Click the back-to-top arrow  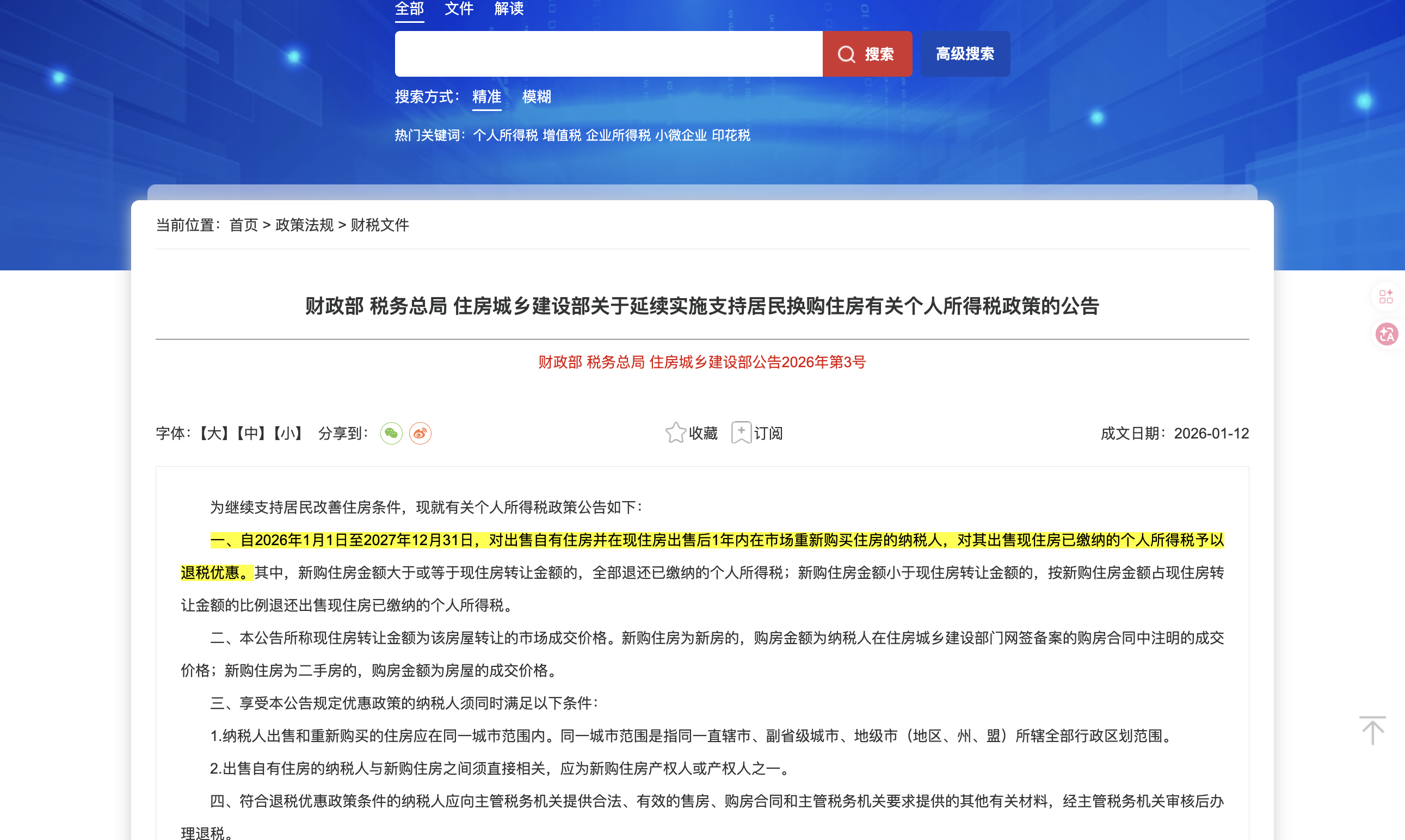pos(1372,731)
